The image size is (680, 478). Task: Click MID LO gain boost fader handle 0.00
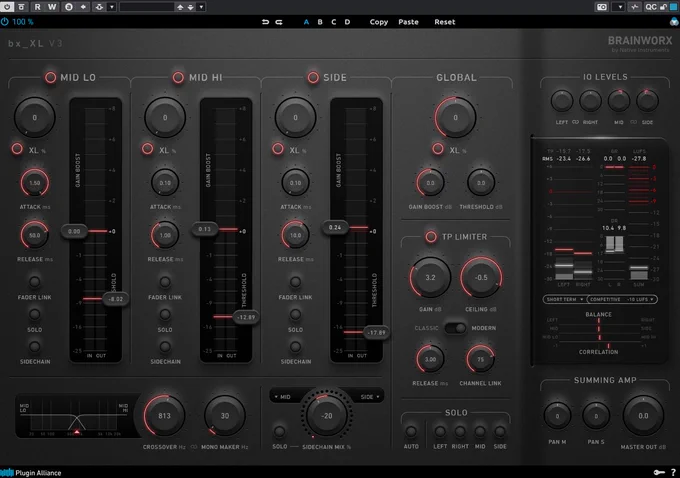(x=74, y=231)
